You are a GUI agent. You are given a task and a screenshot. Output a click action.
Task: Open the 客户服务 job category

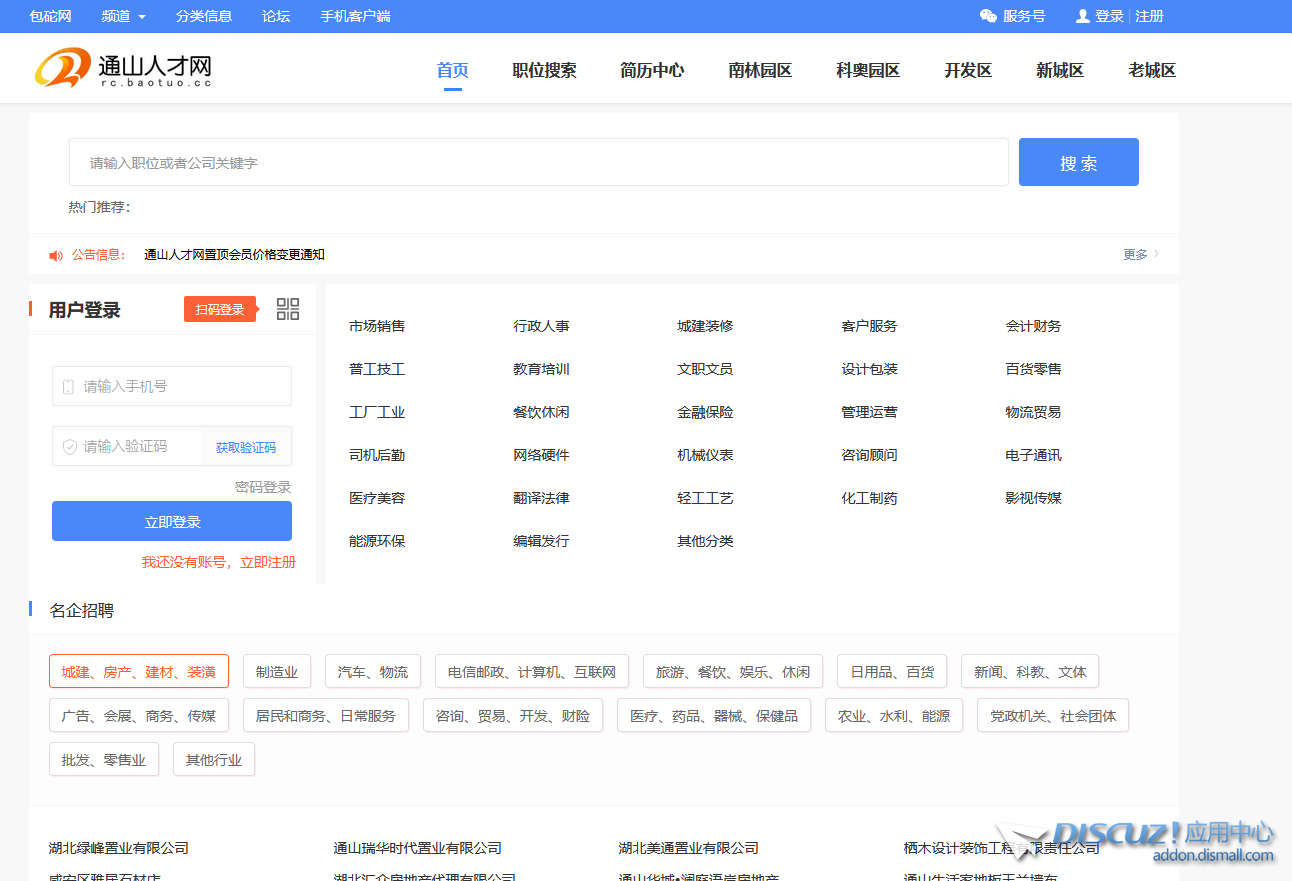point(870,326)
